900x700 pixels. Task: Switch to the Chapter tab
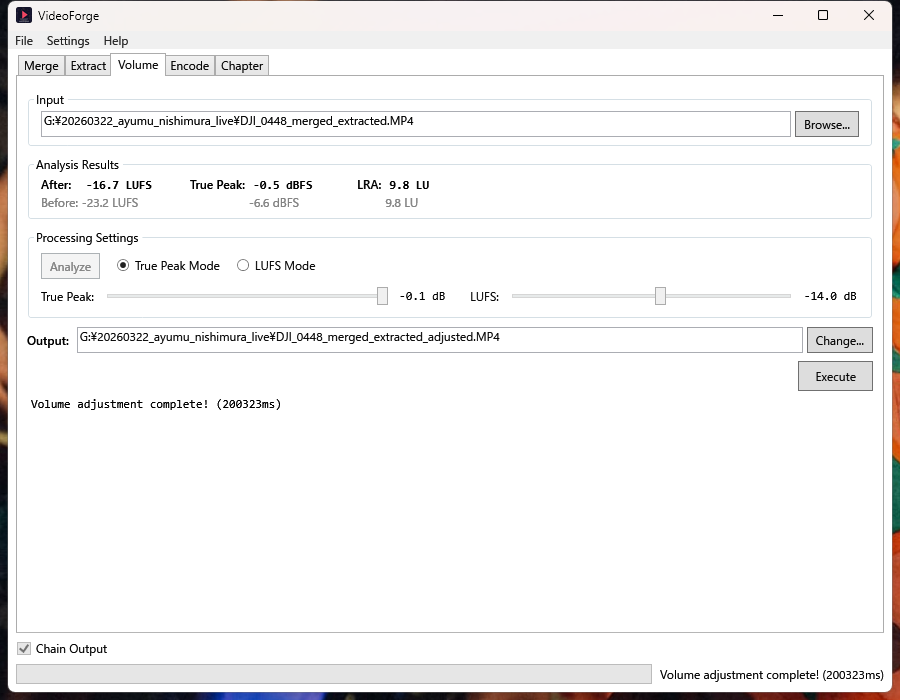242,66
